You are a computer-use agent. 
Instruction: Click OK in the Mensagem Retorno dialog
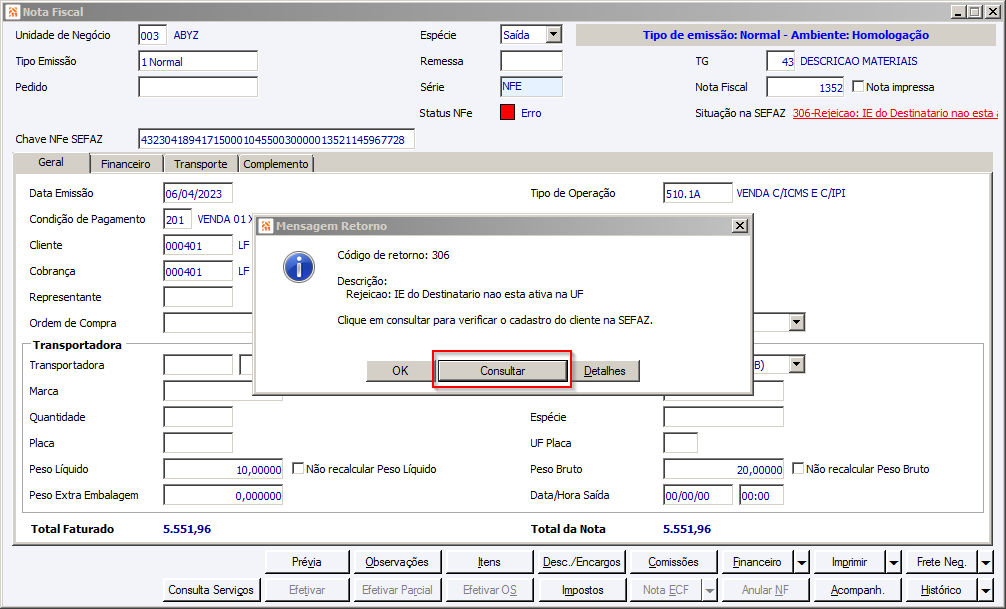click(x=400, y=371)
